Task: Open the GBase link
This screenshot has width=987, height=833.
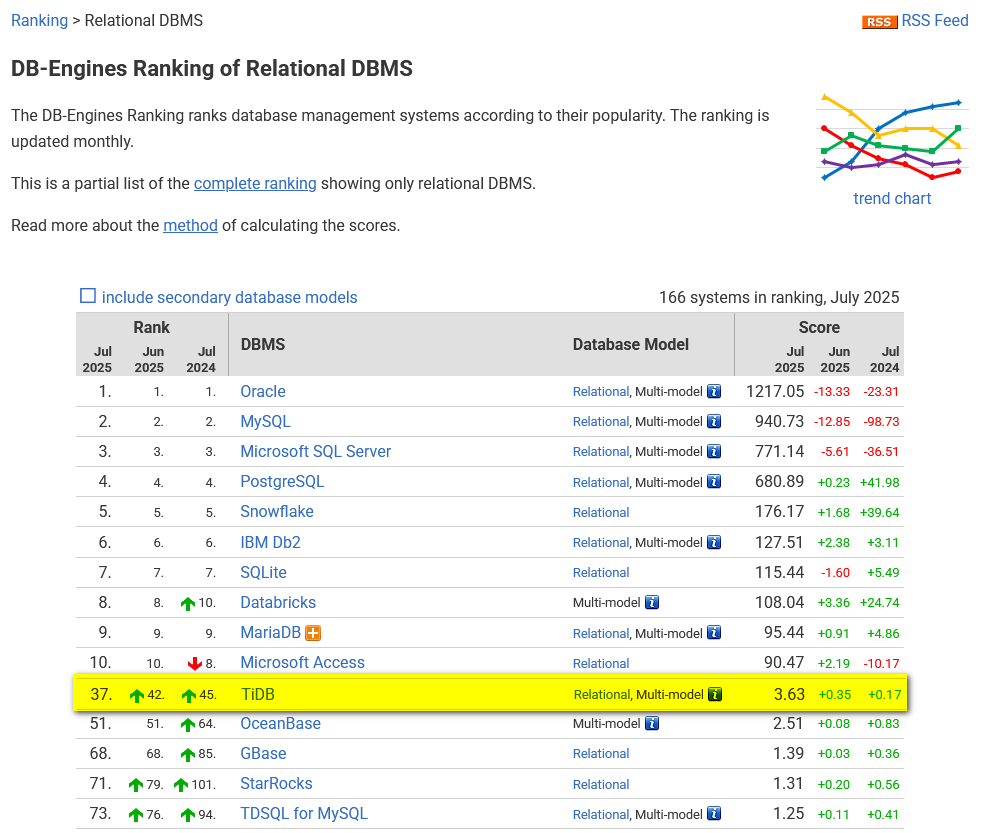Action: click(264, 754)
